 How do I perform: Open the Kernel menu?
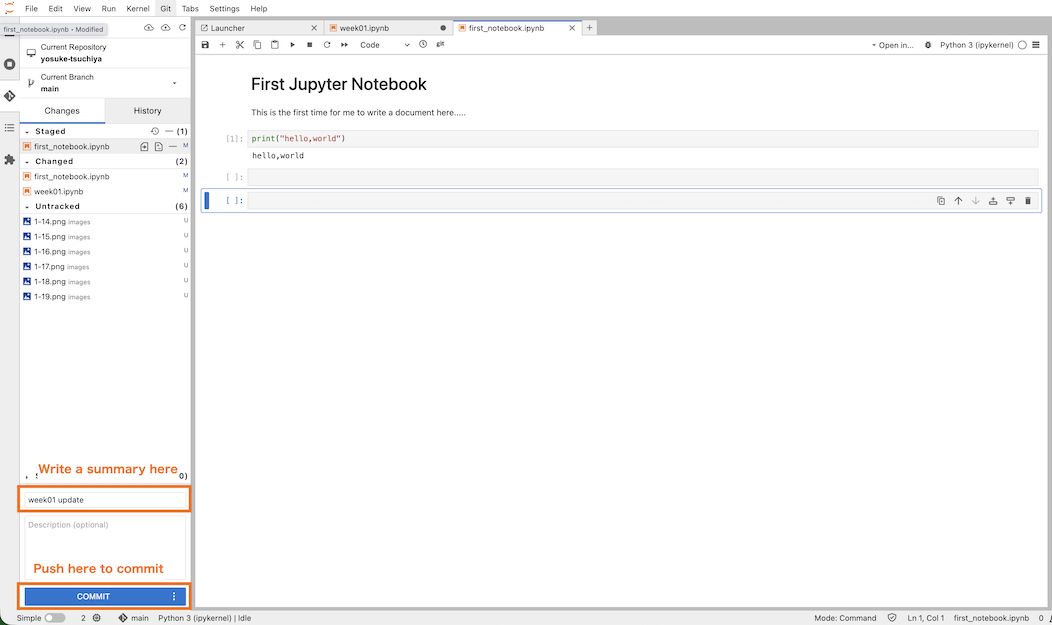pos(138,8)
